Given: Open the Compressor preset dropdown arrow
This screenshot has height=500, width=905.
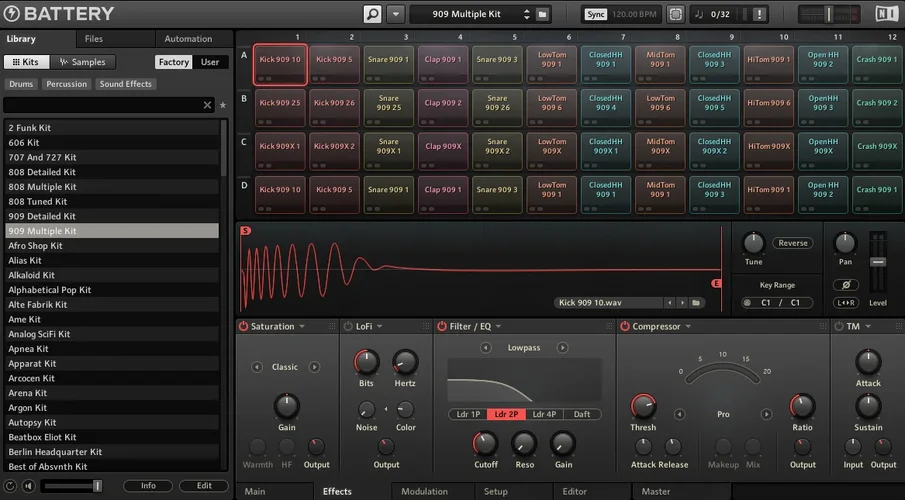Looking at the screenshot, I should click(690, 326).
